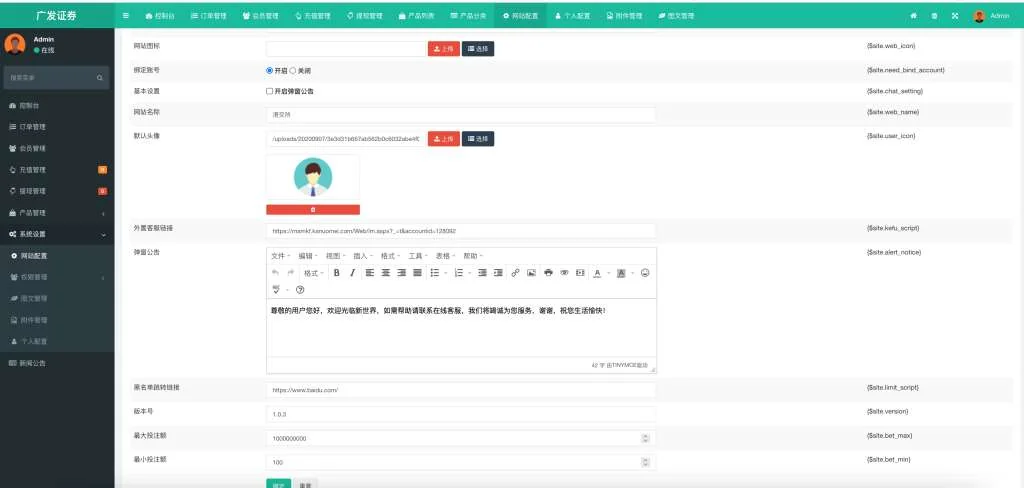The width and height of the screenshot is (1024, 488).
Task: Preview the content via the eye icon
Action: 564,272
